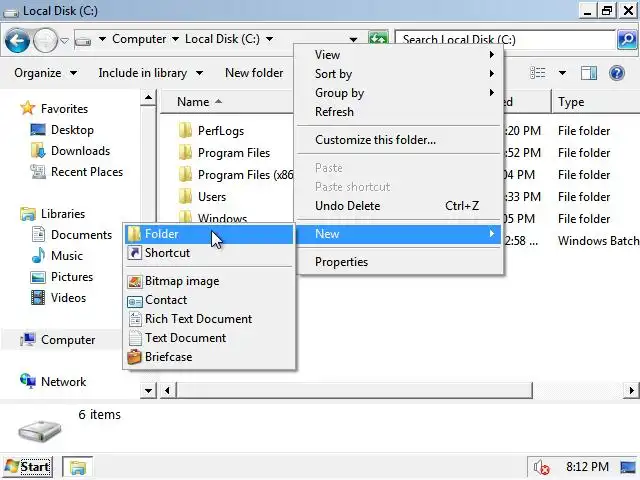Click the Windows folder name

pos(222,218)
